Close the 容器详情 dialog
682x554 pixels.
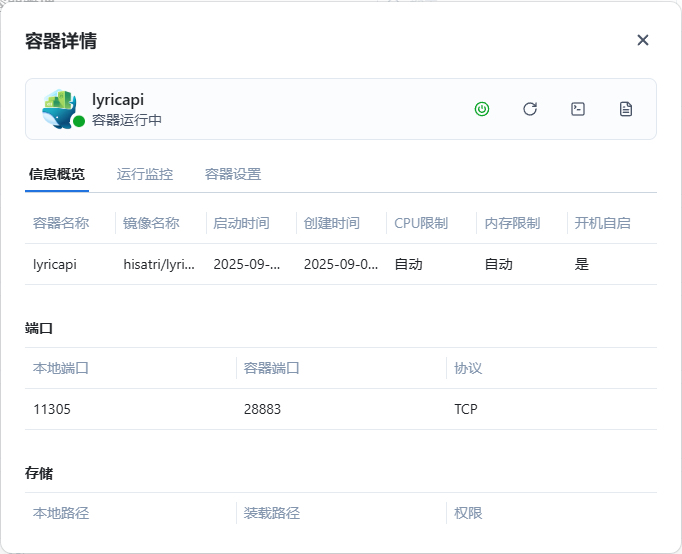point(643,40)
